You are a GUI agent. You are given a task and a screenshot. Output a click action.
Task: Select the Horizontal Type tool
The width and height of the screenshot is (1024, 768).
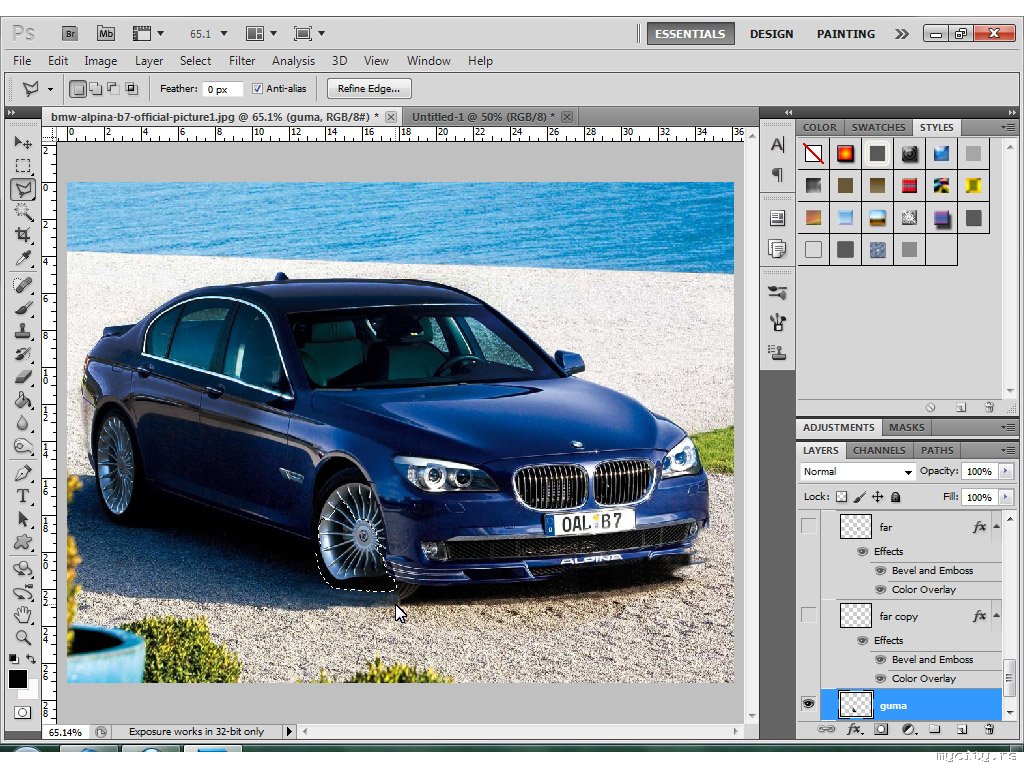23,496
